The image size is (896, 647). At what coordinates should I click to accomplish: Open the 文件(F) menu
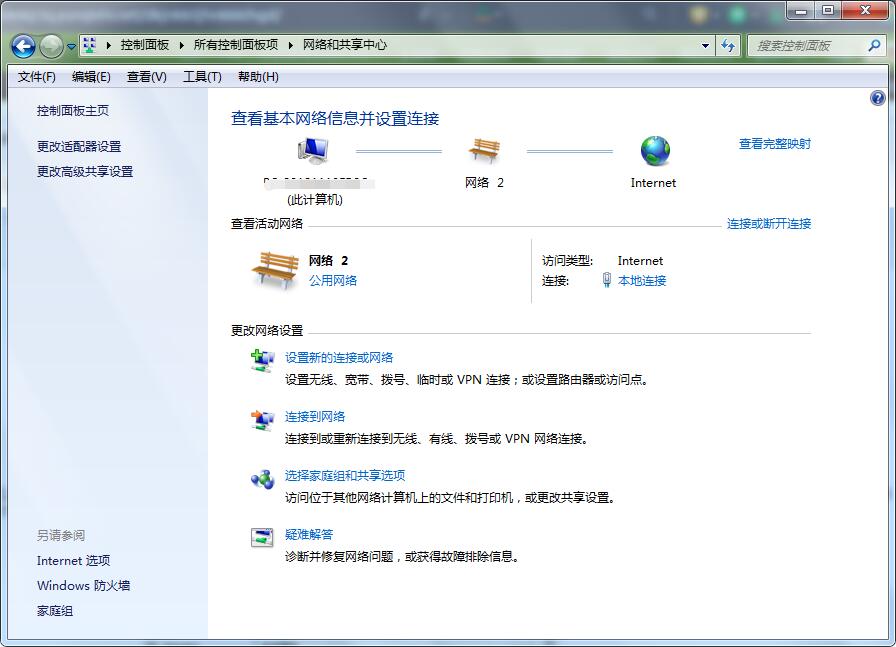[37, 77]
